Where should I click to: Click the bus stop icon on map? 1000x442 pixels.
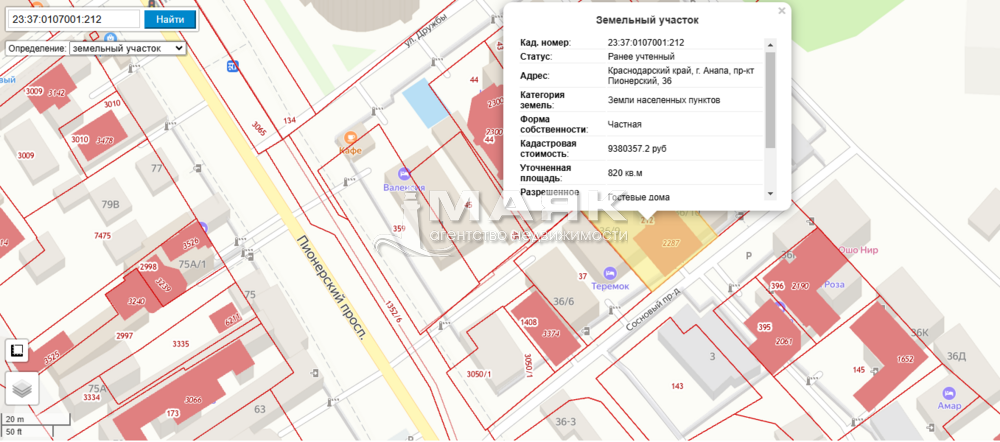point(233,67)
